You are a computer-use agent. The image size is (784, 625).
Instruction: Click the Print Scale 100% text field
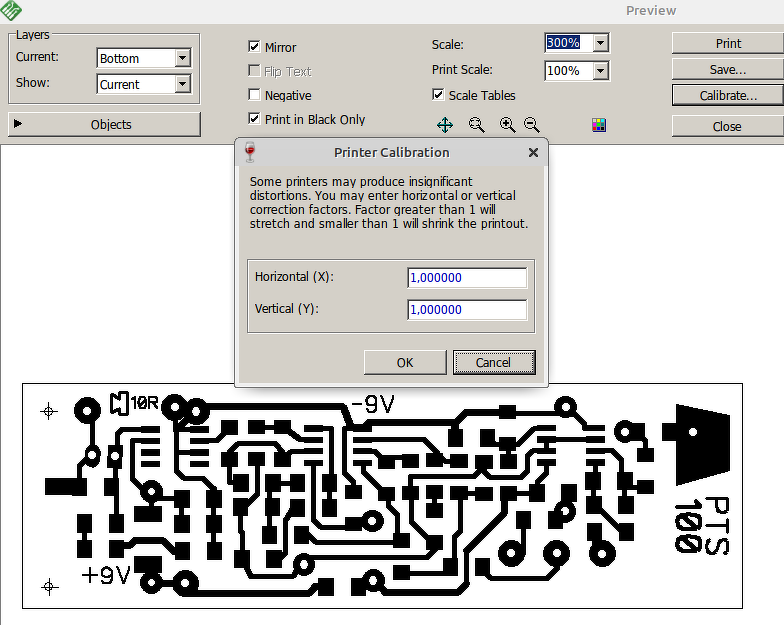pyautogui.click(x=569, y=70)
